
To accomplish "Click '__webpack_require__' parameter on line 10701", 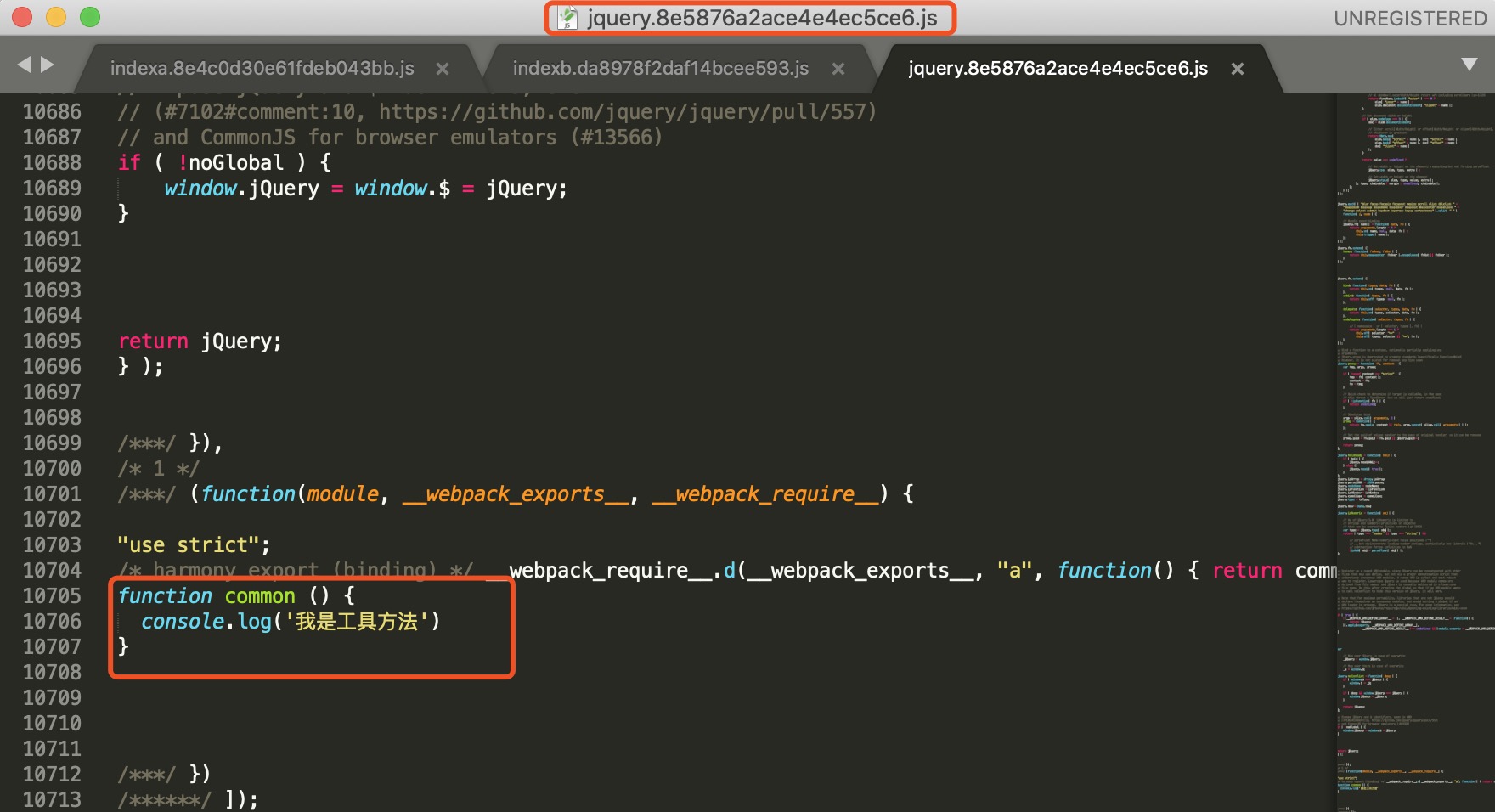I will (x=765, y=493).
